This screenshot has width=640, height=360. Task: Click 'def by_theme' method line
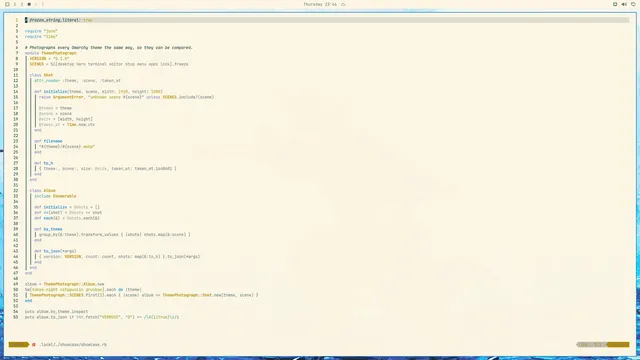(48, 229)
